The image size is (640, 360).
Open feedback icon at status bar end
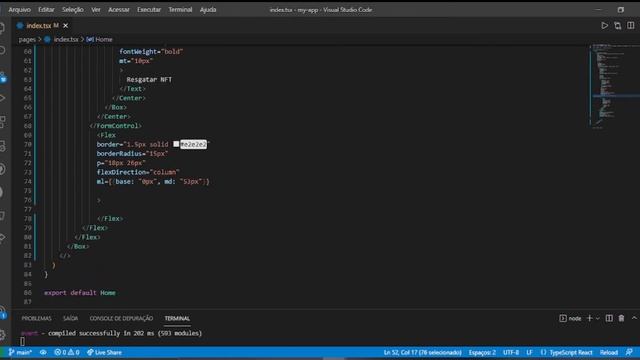[629, 352]
